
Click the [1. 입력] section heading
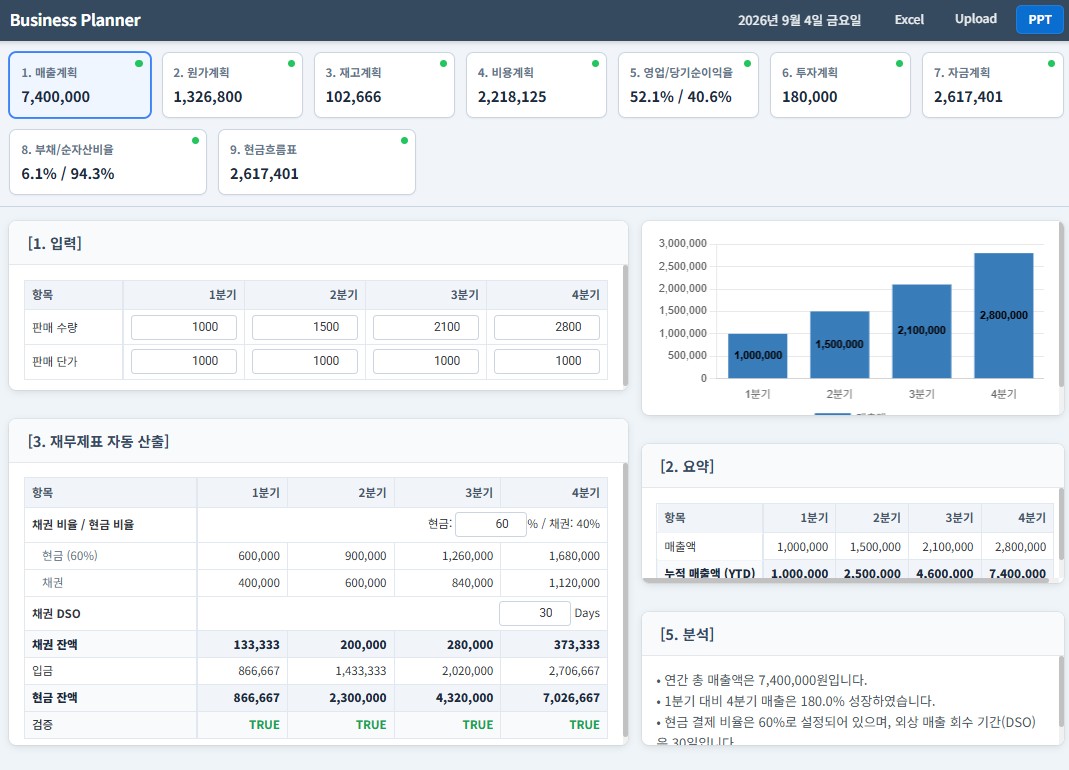pos(55,243)
